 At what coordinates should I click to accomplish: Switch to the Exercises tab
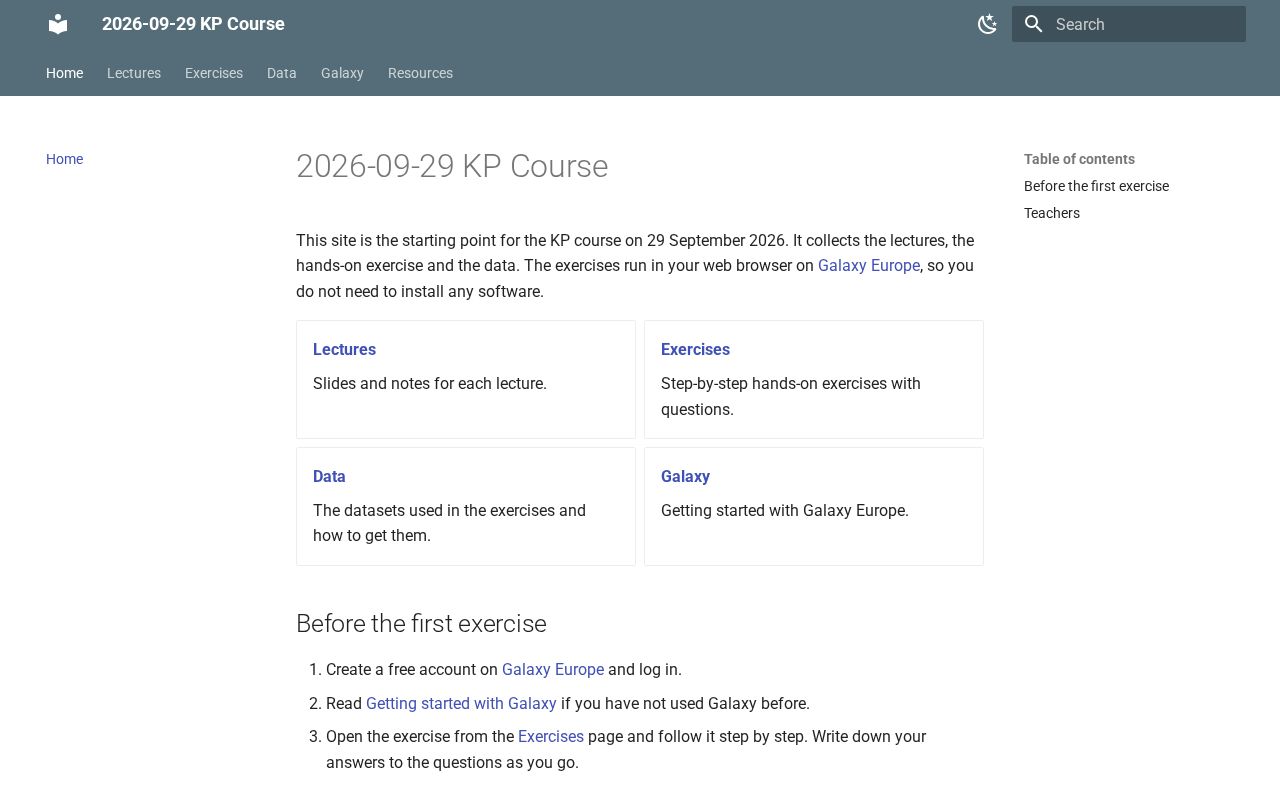[214, 73]
